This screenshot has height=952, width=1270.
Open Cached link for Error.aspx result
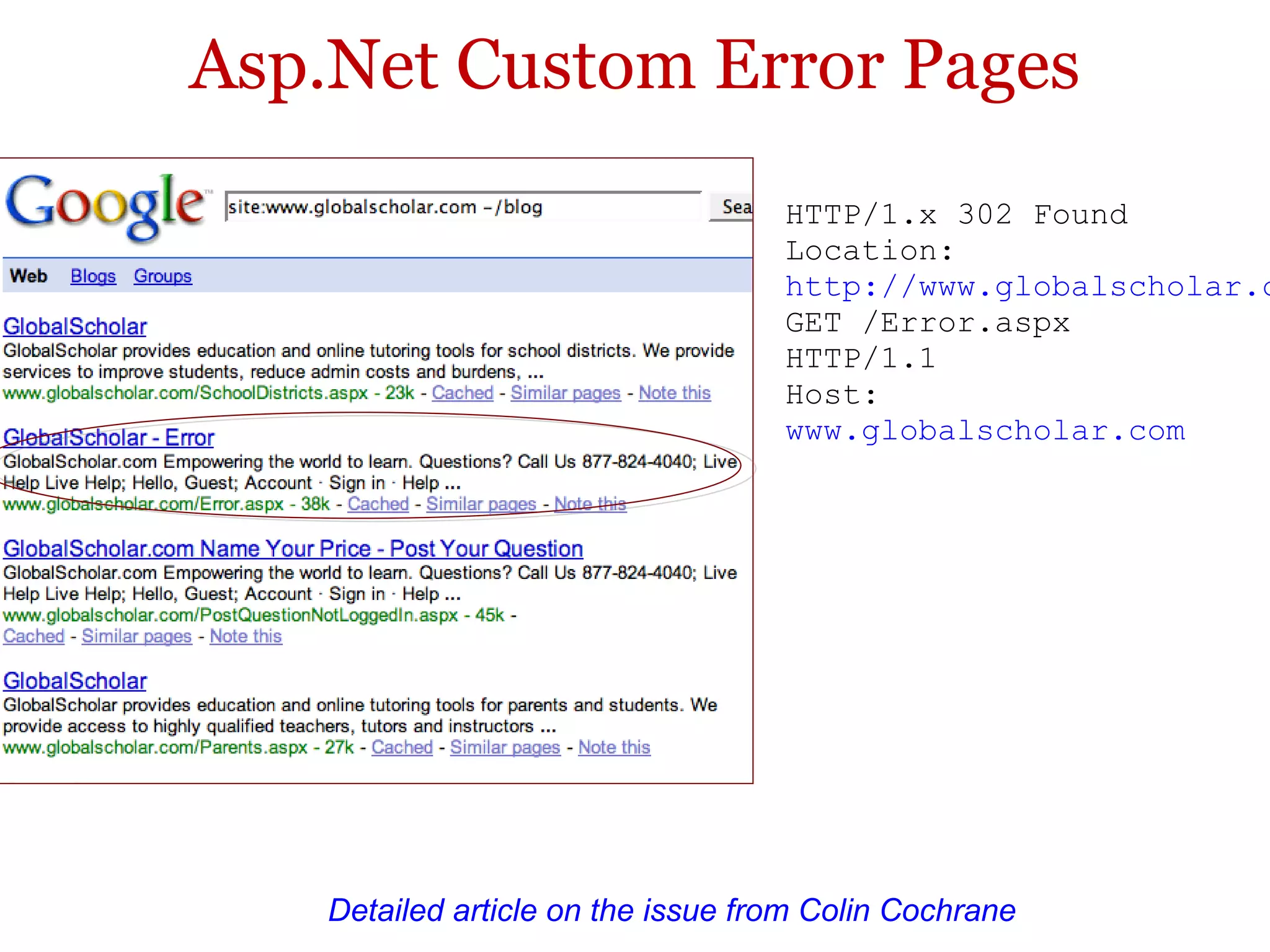(378, 504)
